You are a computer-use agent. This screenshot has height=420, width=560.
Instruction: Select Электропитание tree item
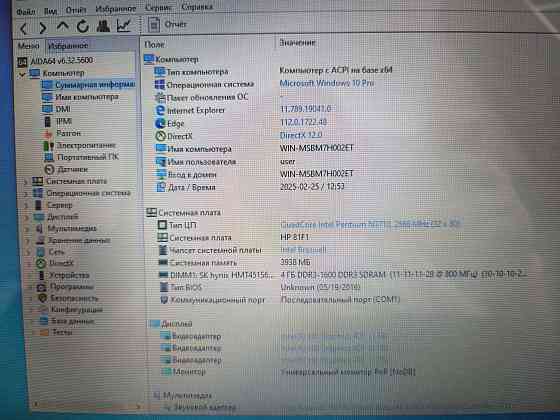(79, 145)
